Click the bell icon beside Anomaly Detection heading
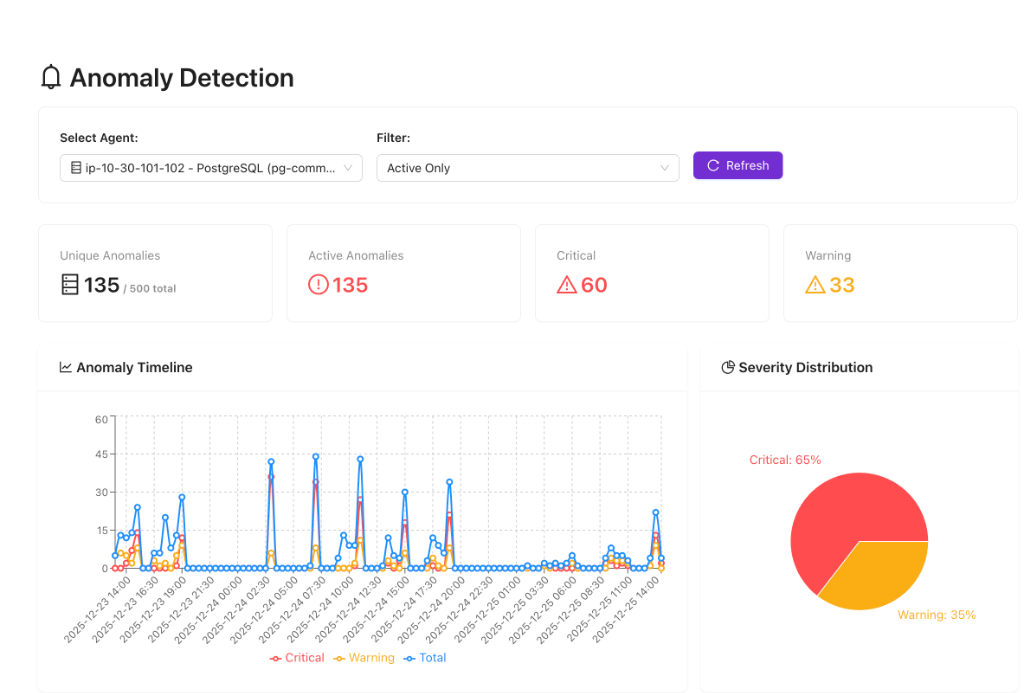 pos(50,77)
